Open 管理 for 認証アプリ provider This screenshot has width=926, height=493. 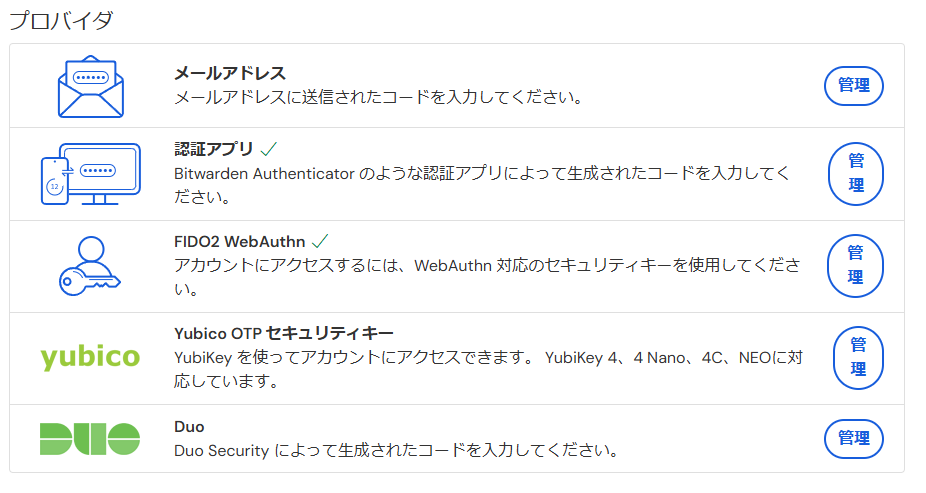tap(855, 173)
